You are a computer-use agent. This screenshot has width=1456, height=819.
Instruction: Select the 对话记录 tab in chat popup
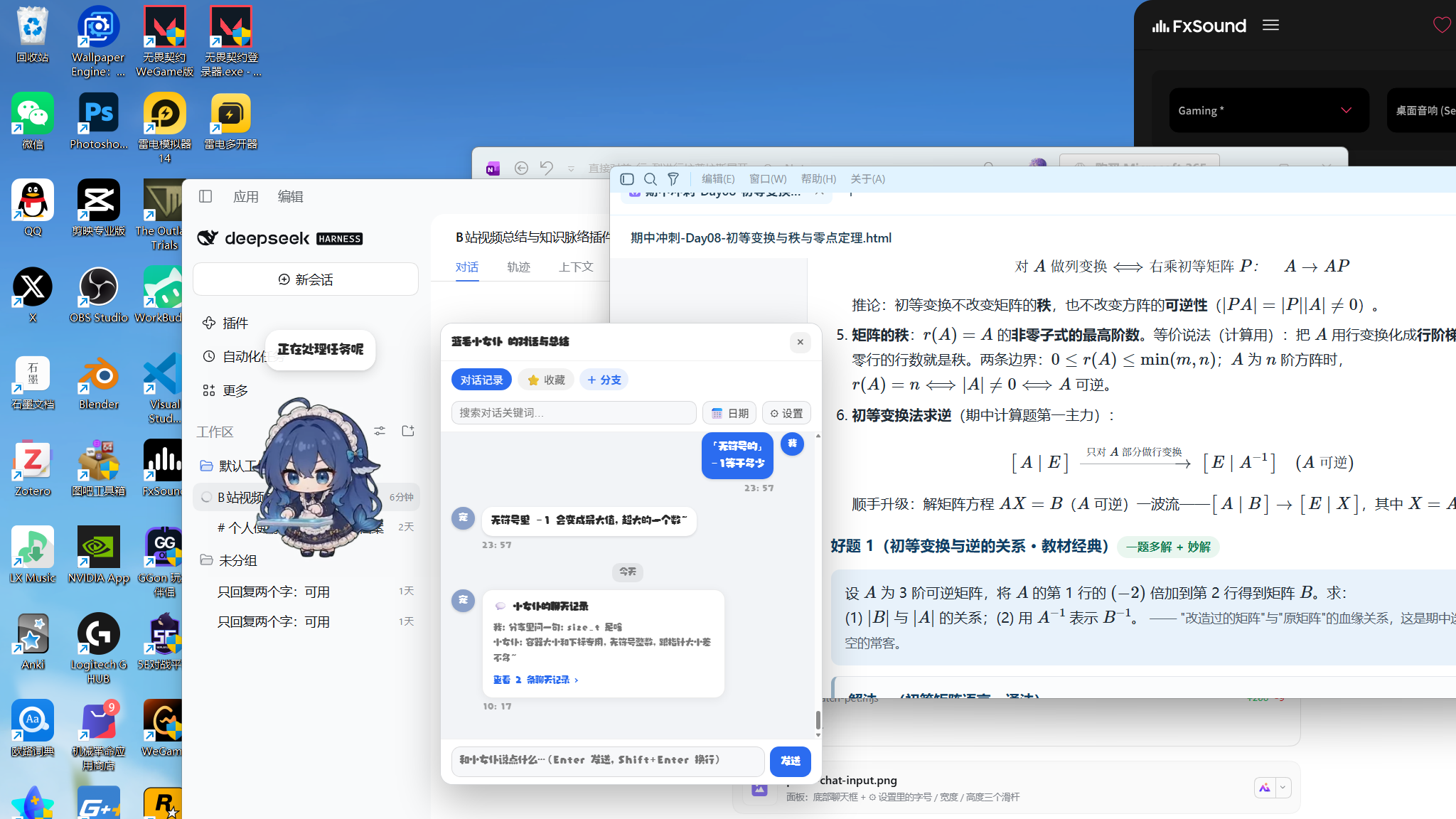tap(481, 380)
